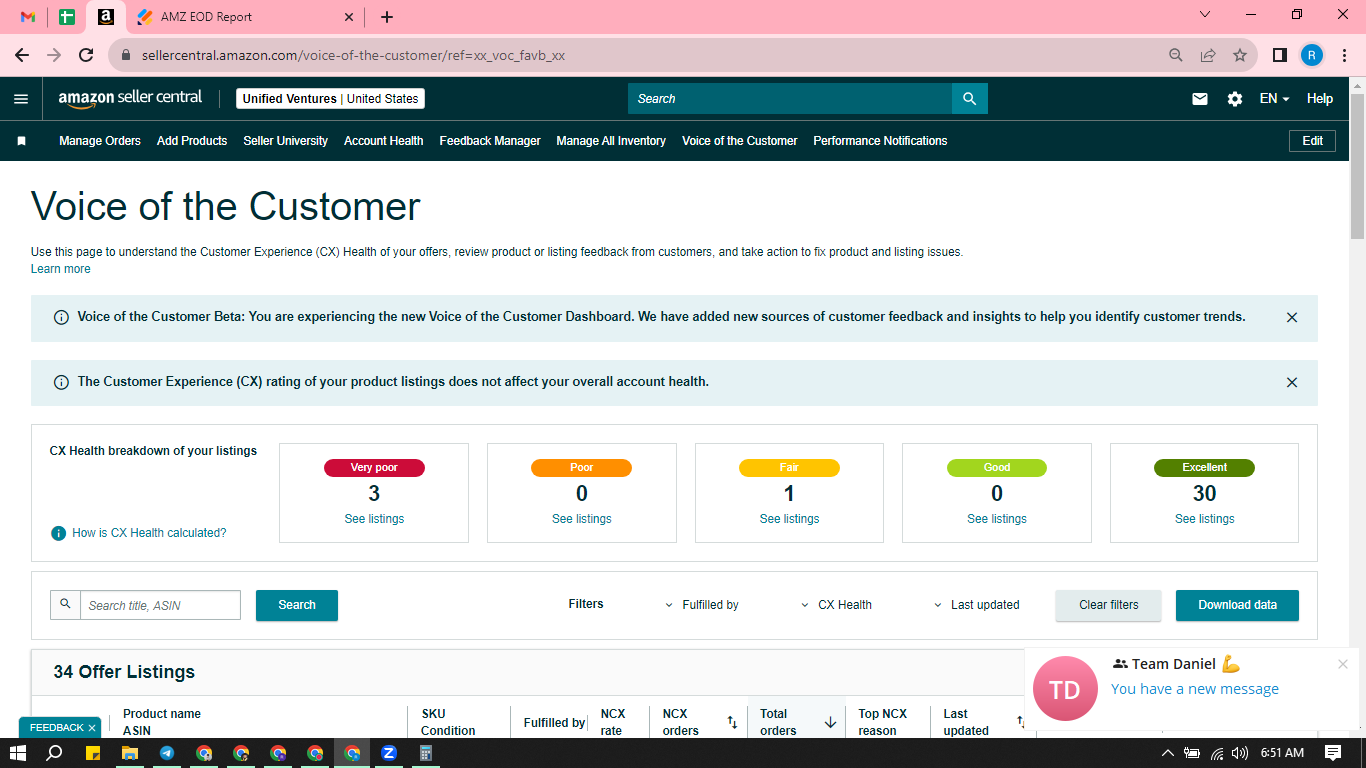Image resolution: width=1366 pixels, height=768 pixels.
Task: Open the Settings gear in Seller Central
Action: coord(1235,99)
